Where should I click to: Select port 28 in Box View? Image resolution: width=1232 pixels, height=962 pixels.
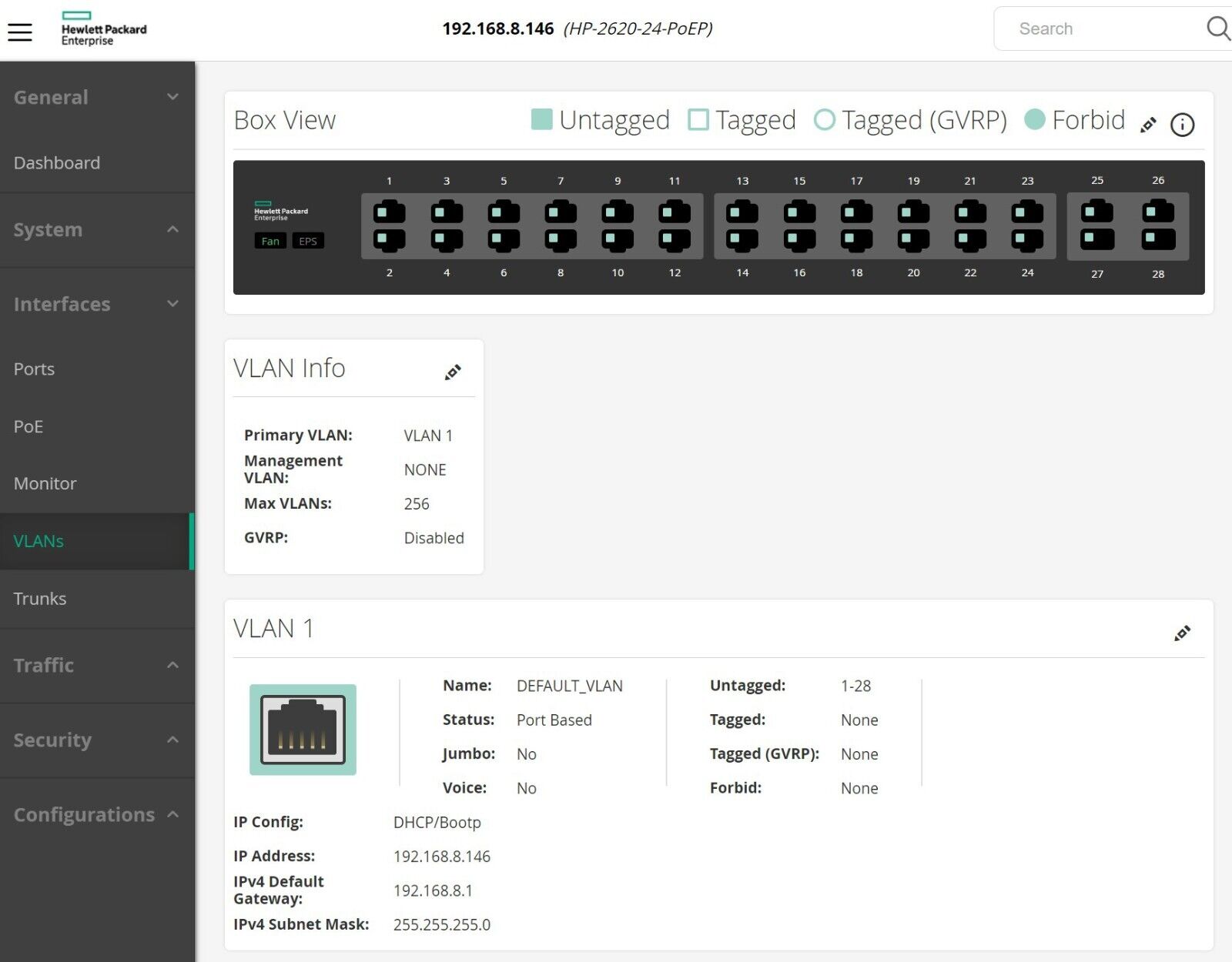coord(1158,240)
